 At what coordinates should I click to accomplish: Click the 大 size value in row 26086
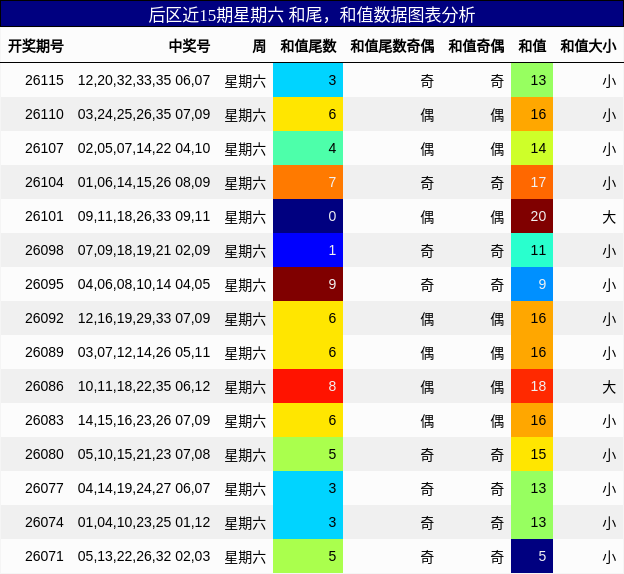[x=609, y=387]
